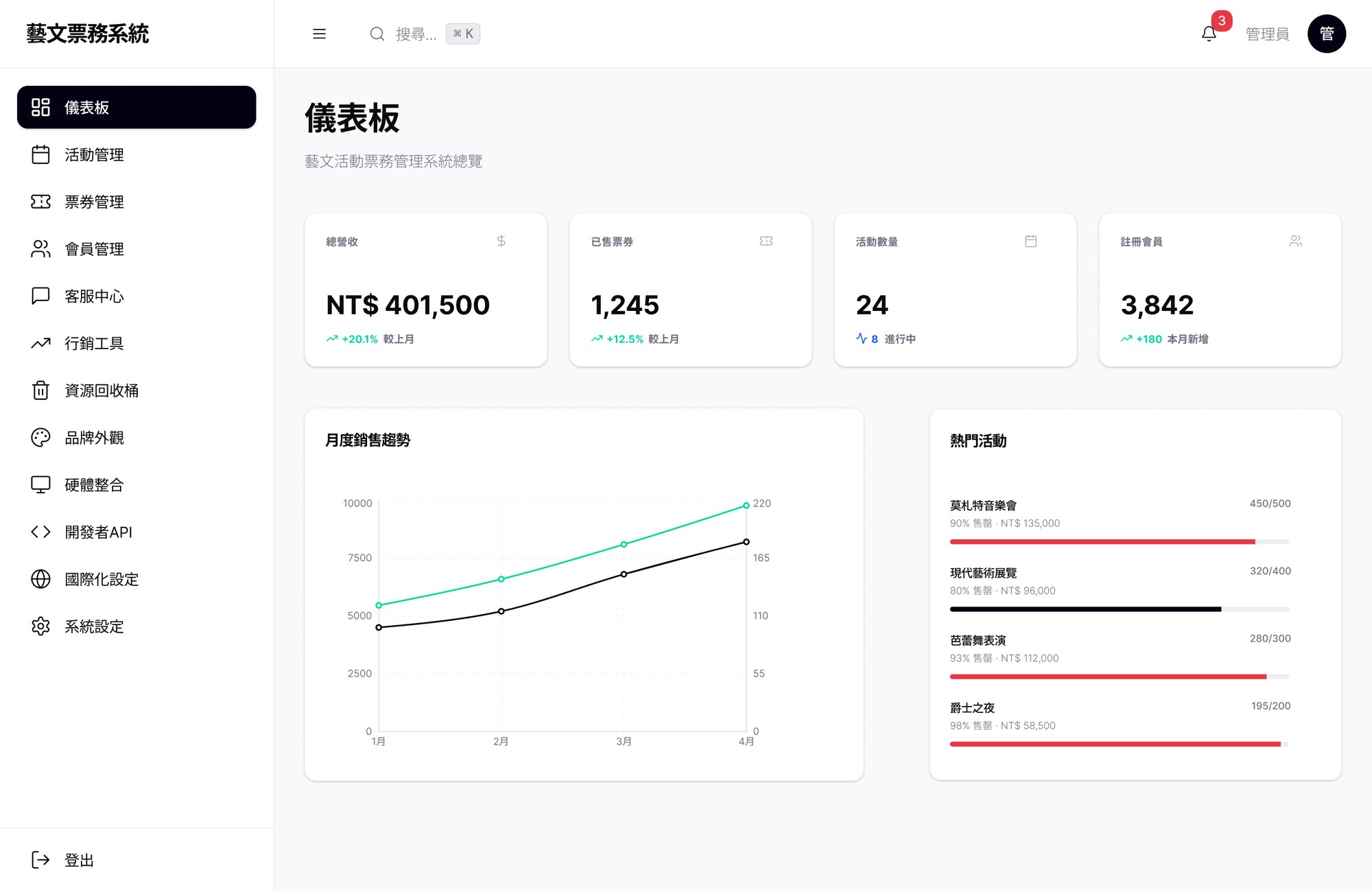Viewport: 1372px width, 892px height.
Task: Click the 芭蕾舞表演 event title
Action: tap(978, 640)
